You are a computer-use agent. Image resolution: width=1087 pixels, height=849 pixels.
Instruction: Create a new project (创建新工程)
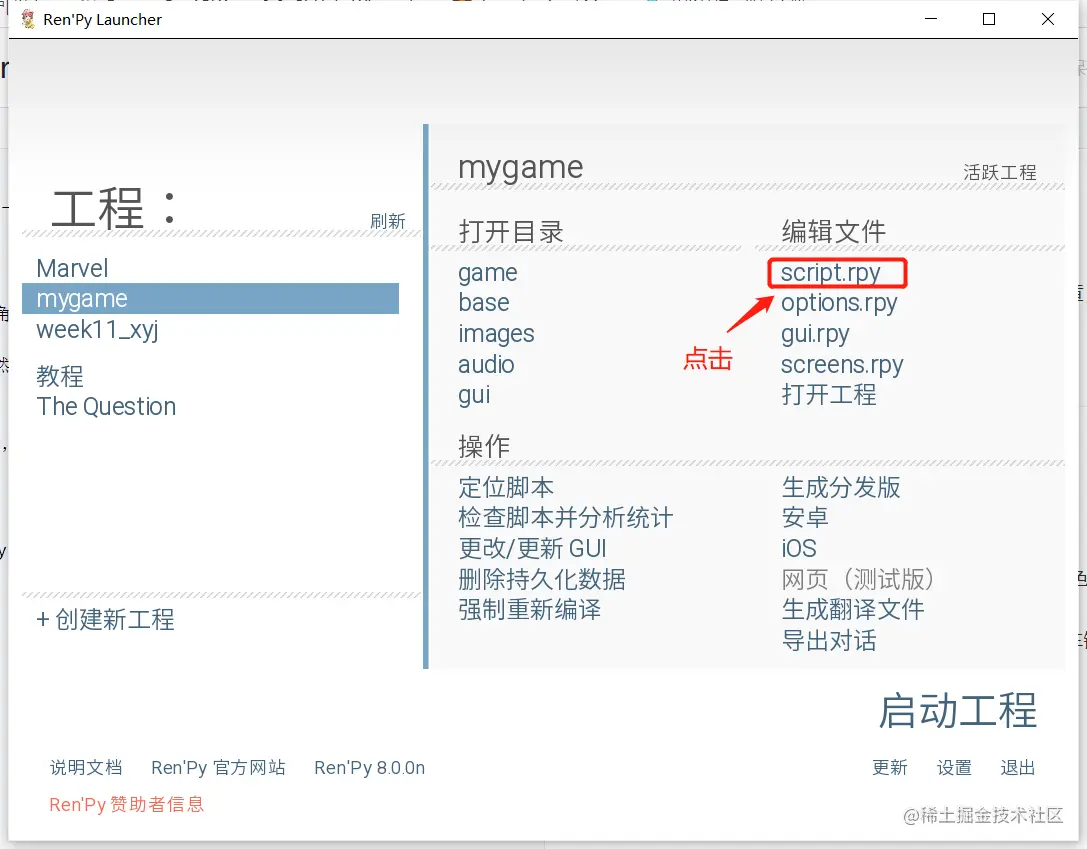coord(108,620)
